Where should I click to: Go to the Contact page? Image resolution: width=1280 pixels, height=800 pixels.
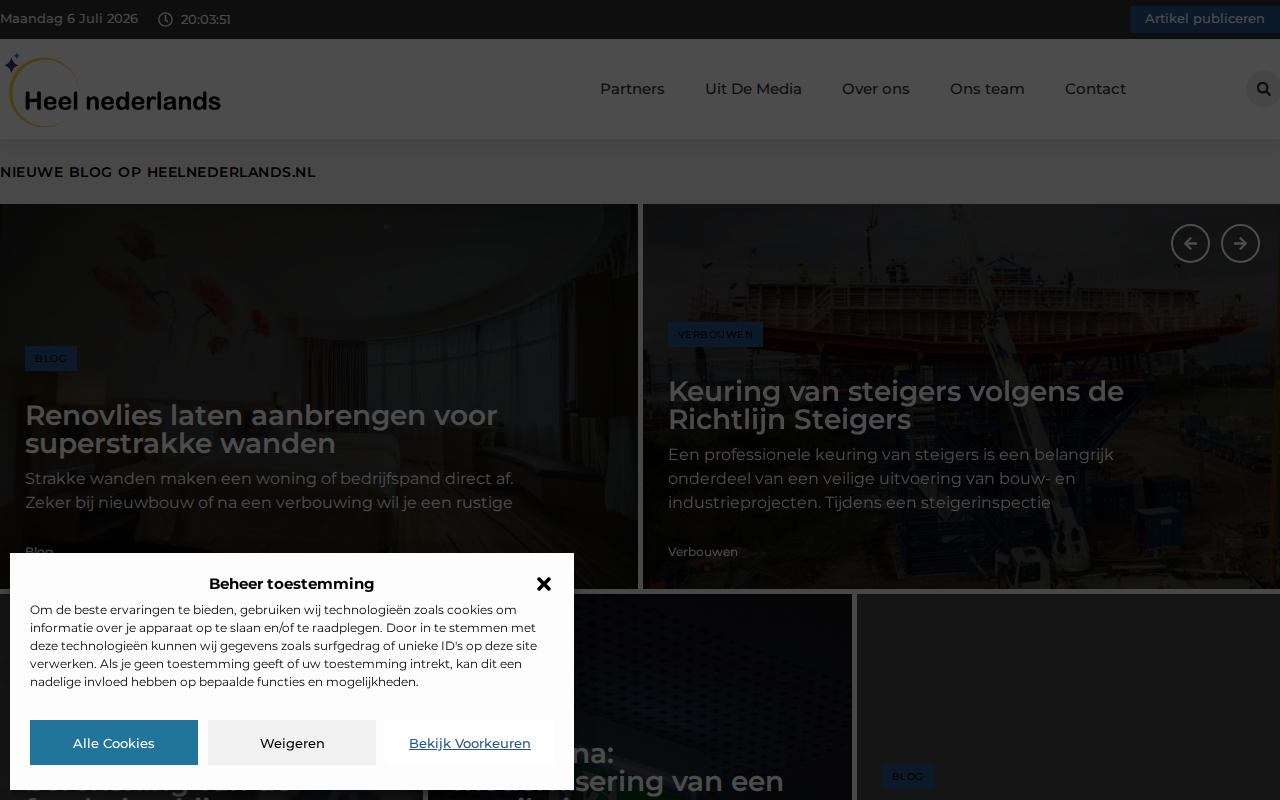coord(1095,89)
